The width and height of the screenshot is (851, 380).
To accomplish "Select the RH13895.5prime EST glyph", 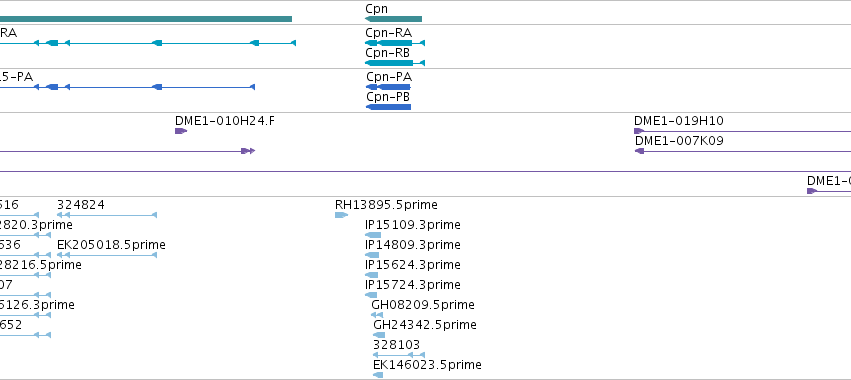I will click(341, 216).
